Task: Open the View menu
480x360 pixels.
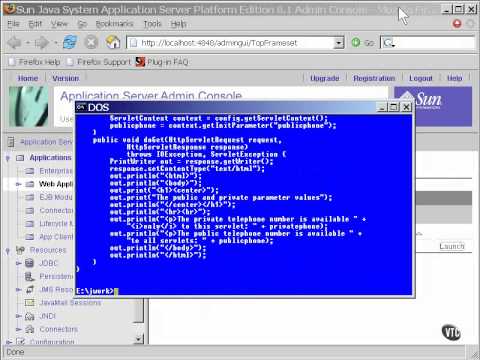Action: point(59,24)
